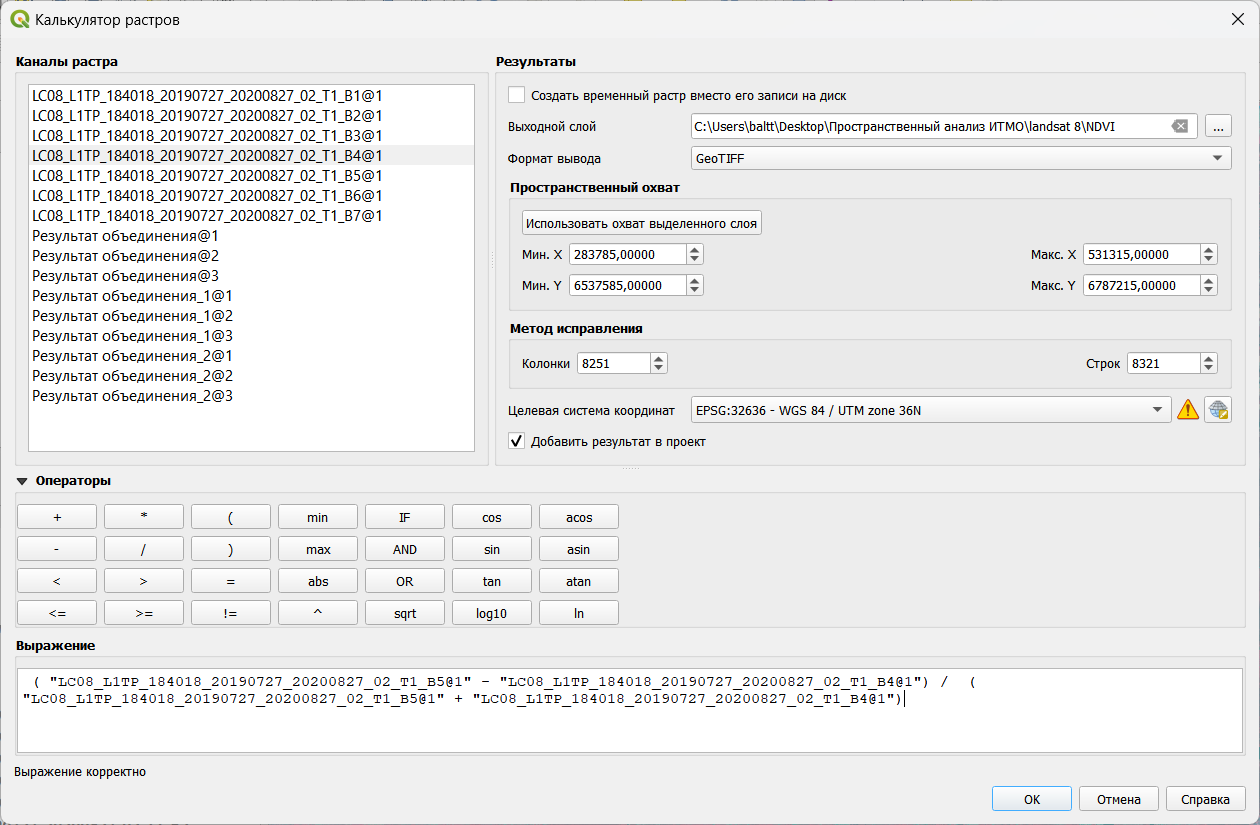Collapse the Operators section

[22, 481]
